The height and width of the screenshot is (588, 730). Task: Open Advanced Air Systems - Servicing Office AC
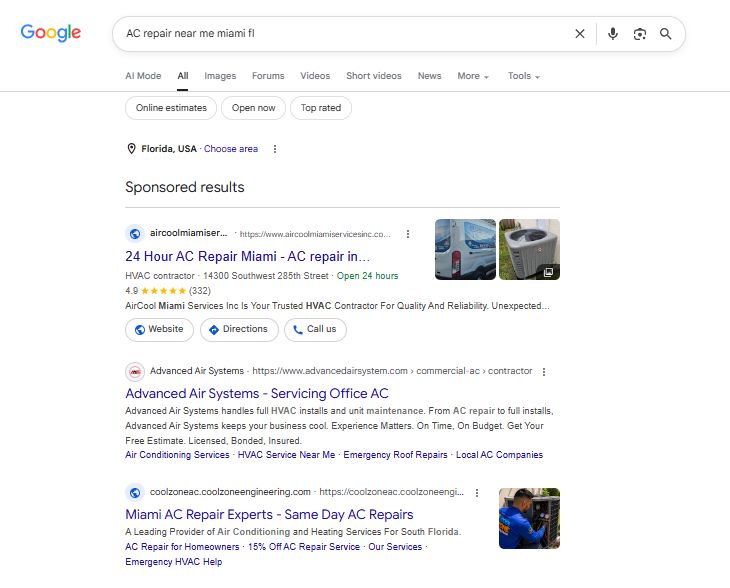tap(257, 394)
